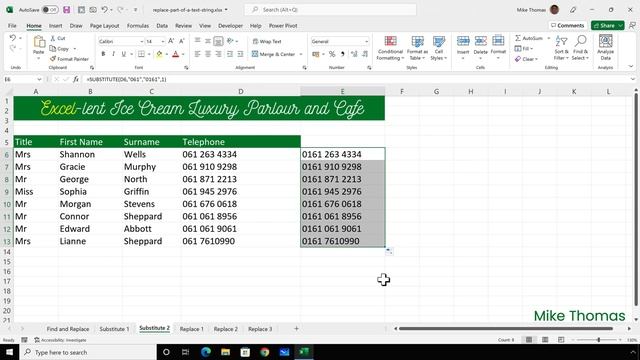
Task: Expand the Fill dropdown in Editing
Action: click(532, 49)
